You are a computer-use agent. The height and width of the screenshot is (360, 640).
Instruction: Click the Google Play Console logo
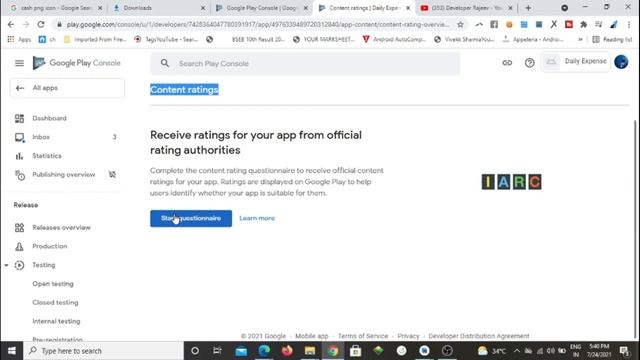click(x=77, y=63)
